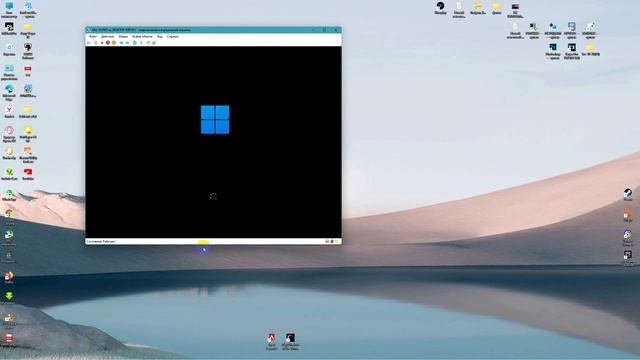
Task: Open the Действие menu
Action: 108,36
